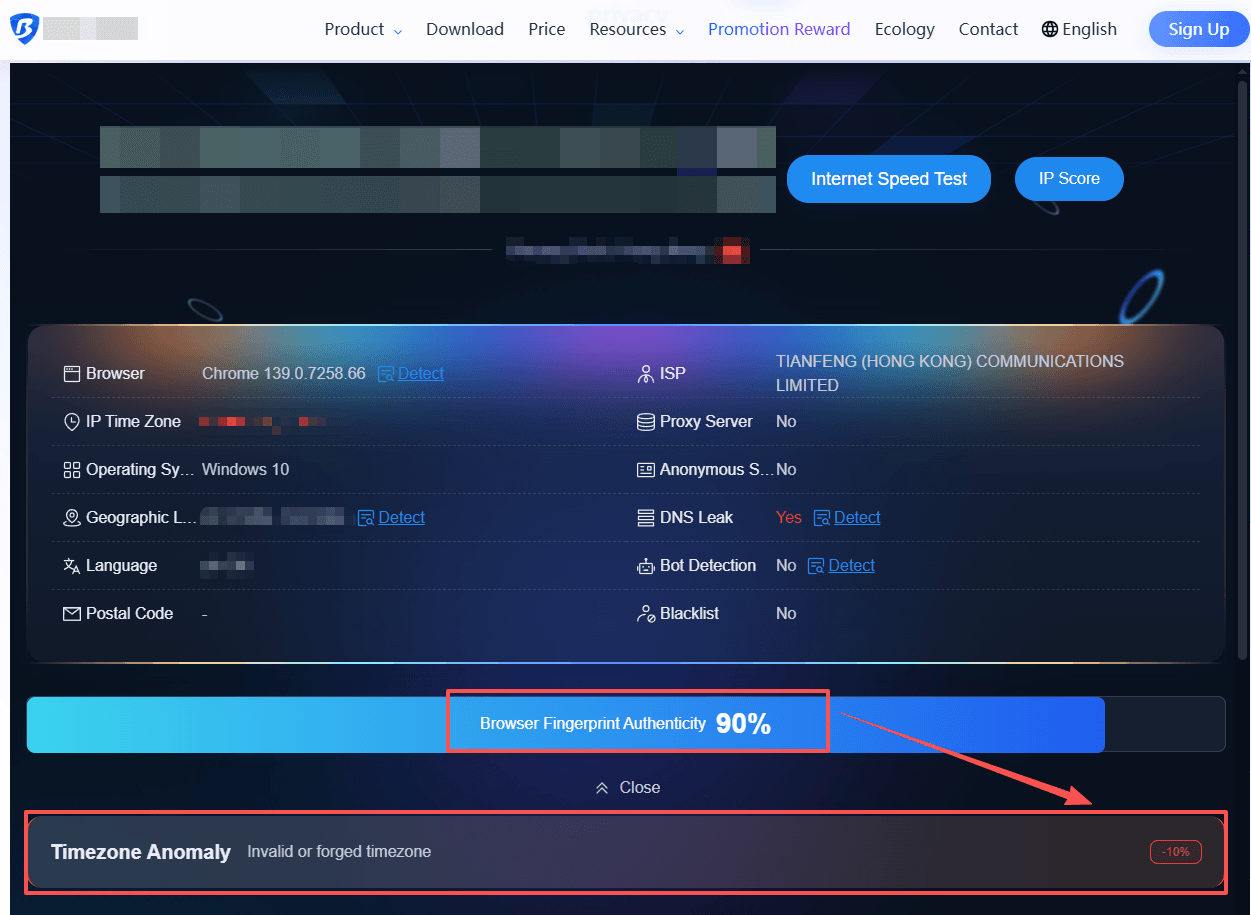This screenshot has width=1251, height=915.
Task: Click the globe language icon
Action: 1049,29
